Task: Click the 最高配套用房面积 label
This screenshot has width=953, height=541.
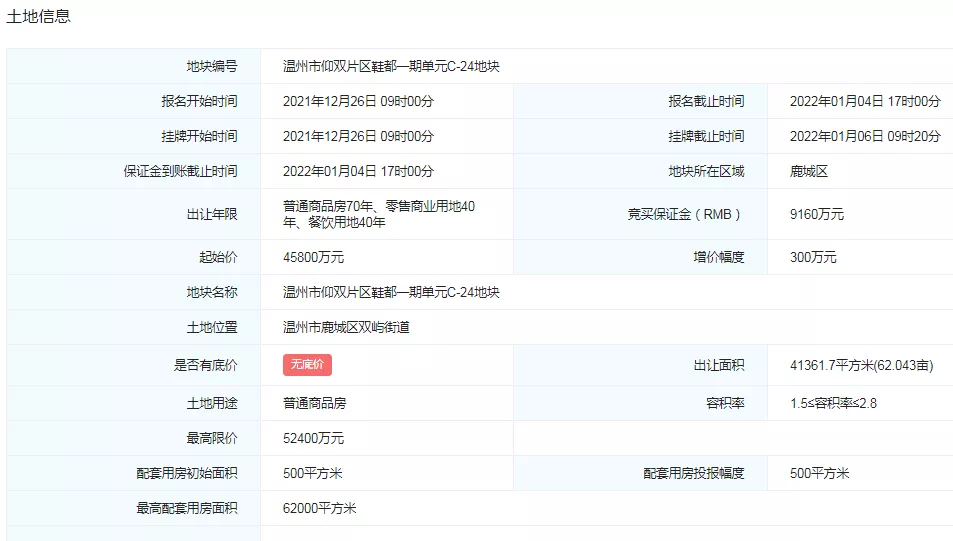Action: point(187,508)
